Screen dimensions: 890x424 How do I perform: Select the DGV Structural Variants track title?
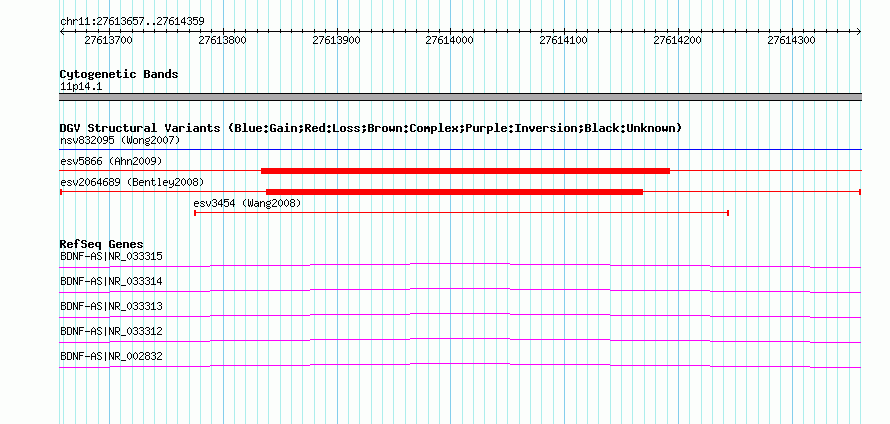(x=371, y=128)
